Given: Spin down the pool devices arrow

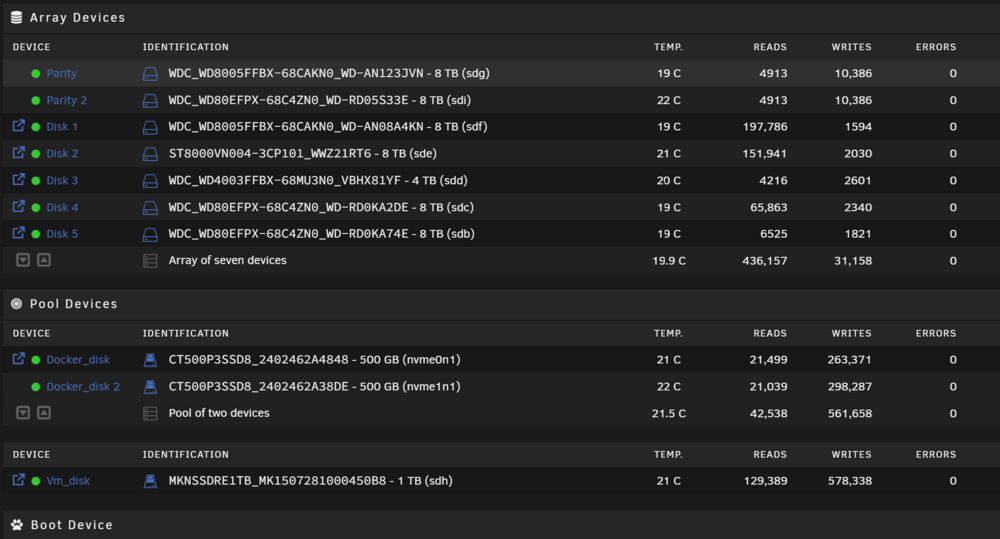Looking at the screenshot, I should click(23, 412).
